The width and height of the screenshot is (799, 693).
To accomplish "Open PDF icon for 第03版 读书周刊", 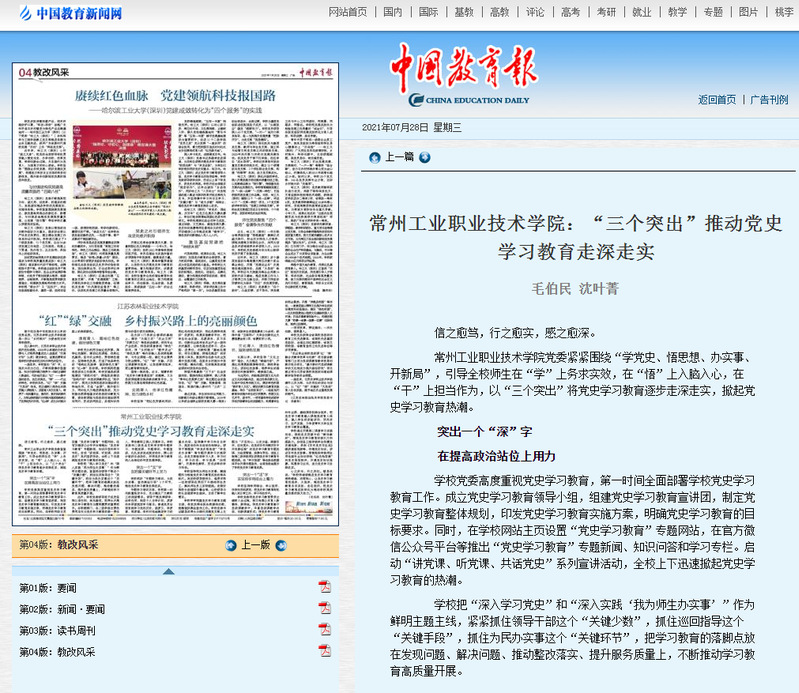I will [324, 630].
